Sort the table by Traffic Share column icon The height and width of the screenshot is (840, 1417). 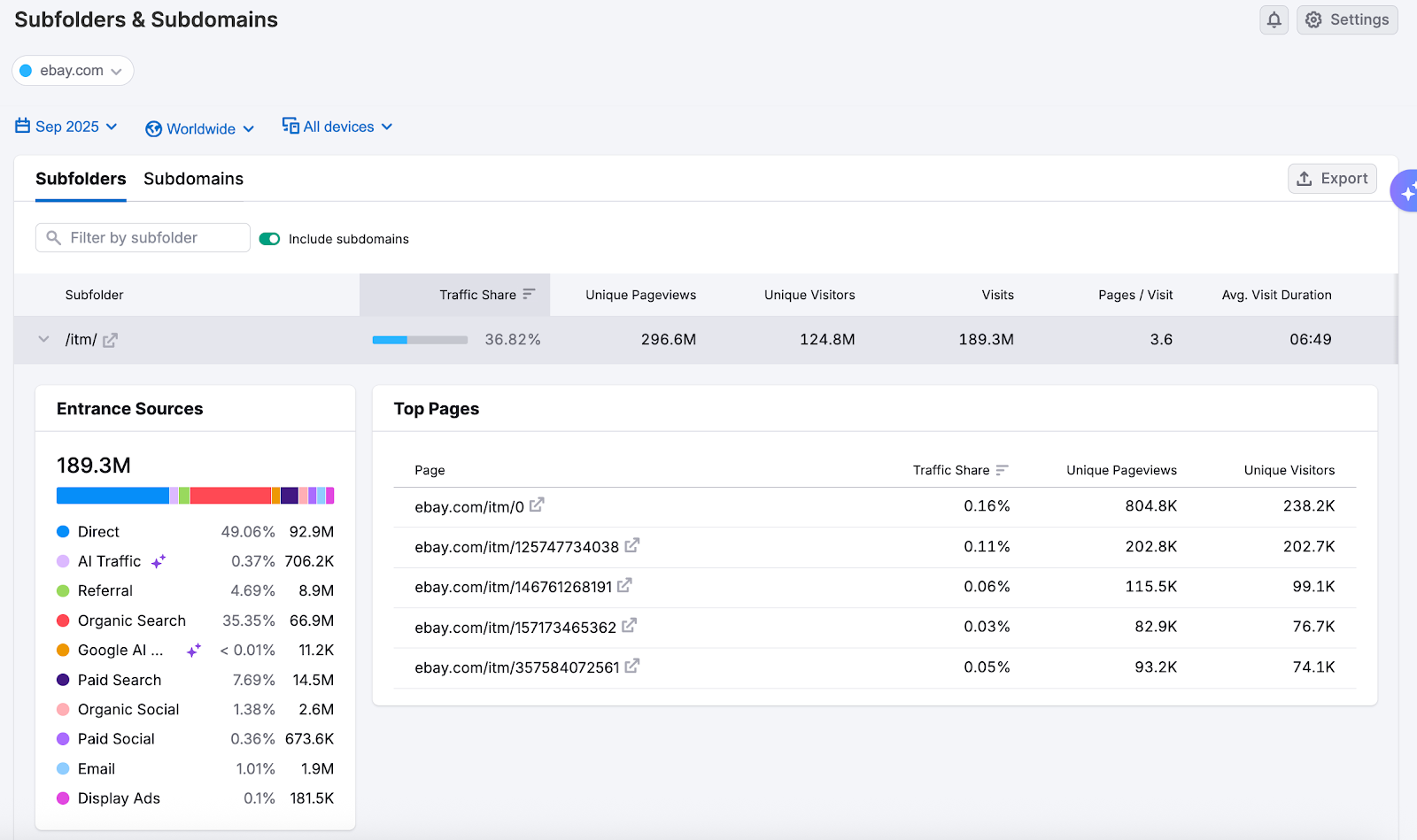pos(529,294)
